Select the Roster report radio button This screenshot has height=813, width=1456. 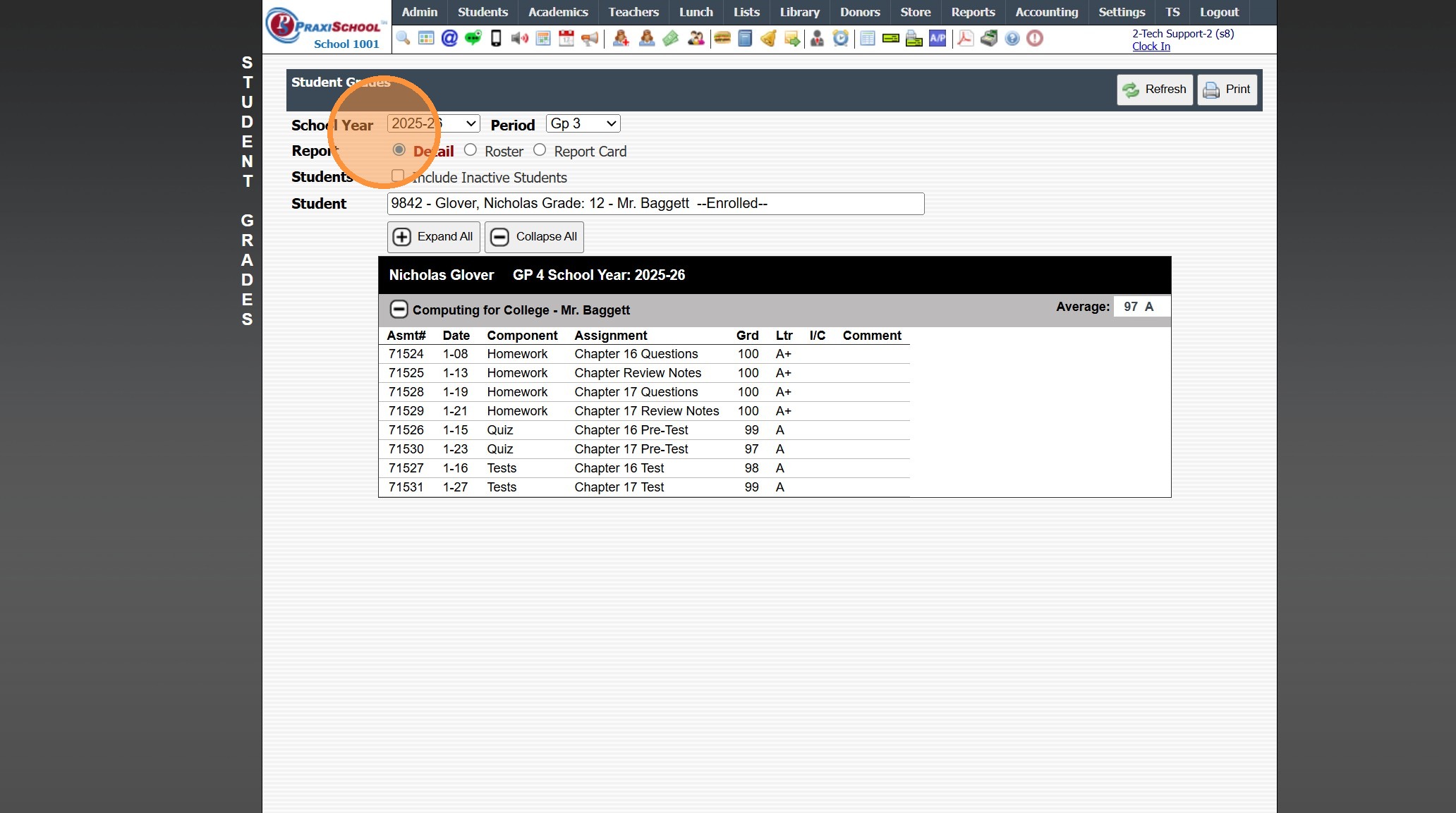pyautogui.click(x=471, y=150)
